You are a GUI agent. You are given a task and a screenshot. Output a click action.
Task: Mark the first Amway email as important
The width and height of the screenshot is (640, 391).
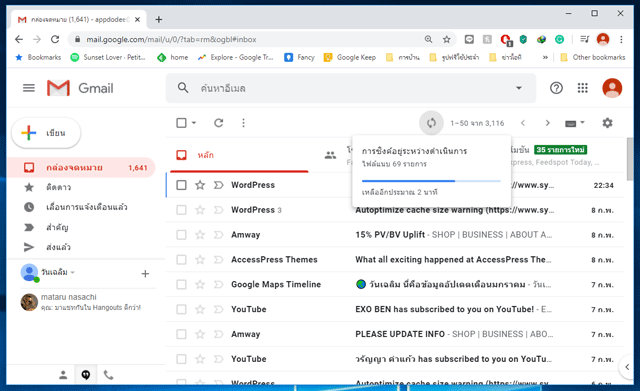tap(218, 235)
